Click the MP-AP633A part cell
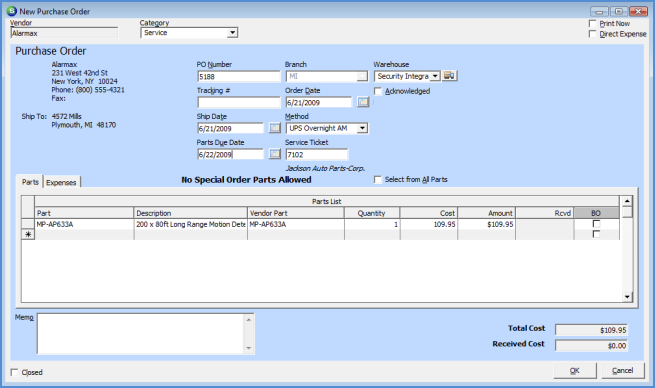 84,224
